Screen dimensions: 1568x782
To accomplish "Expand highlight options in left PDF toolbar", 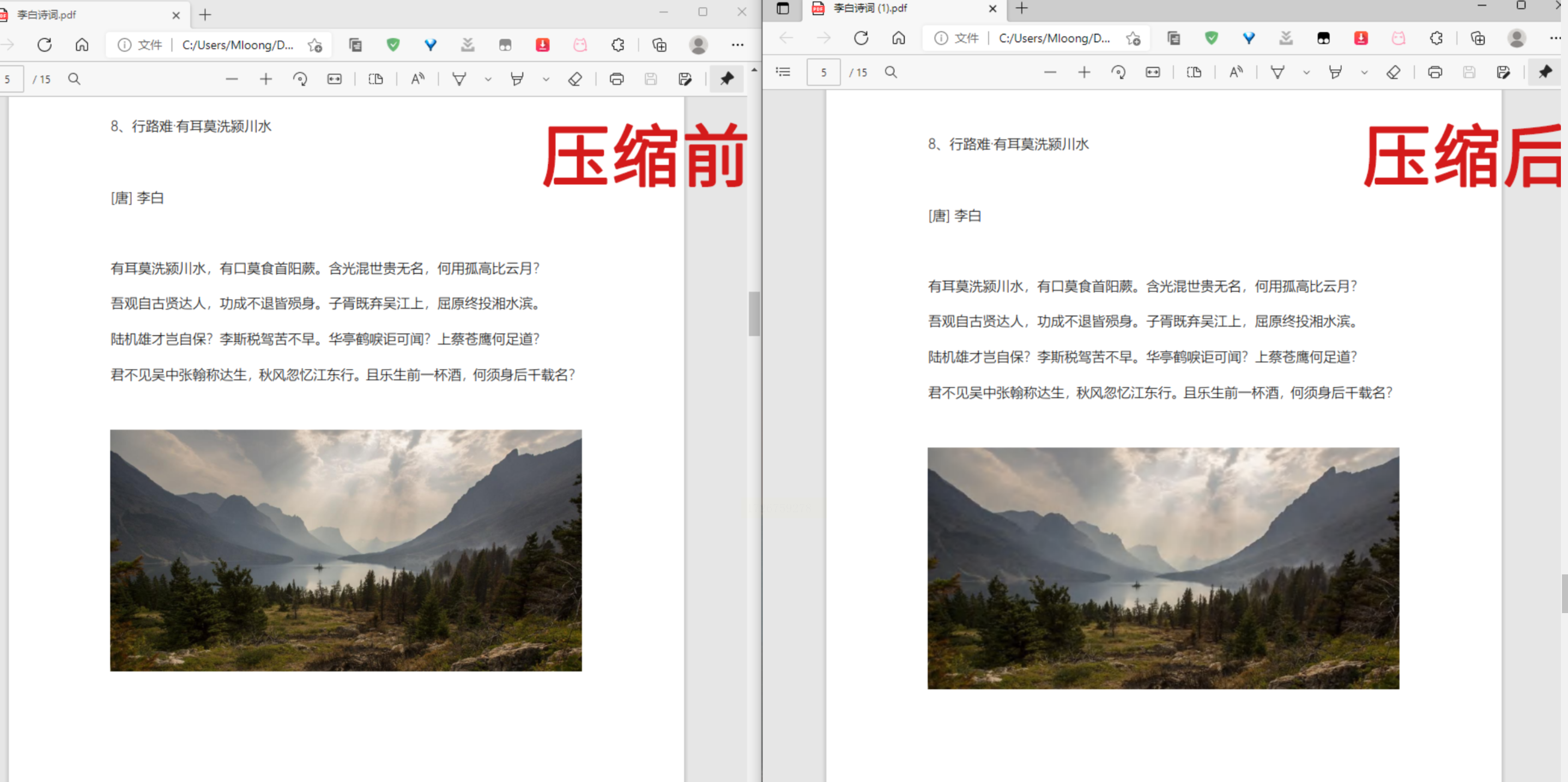I will (546, 79).
